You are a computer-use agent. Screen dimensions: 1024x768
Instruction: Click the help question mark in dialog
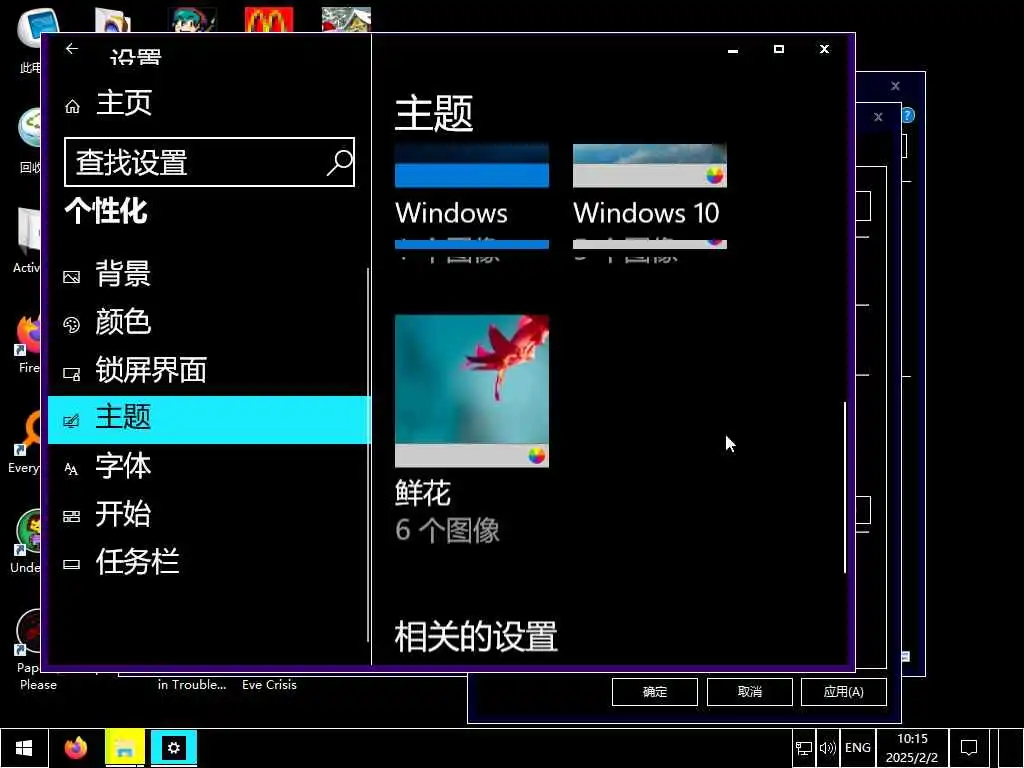click(908, 116)
